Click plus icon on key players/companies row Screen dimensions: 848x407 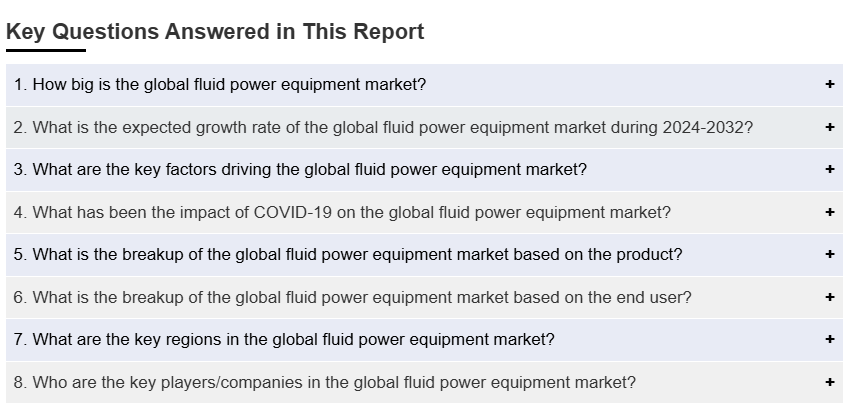pyautogui.click(x=829, y=382)
